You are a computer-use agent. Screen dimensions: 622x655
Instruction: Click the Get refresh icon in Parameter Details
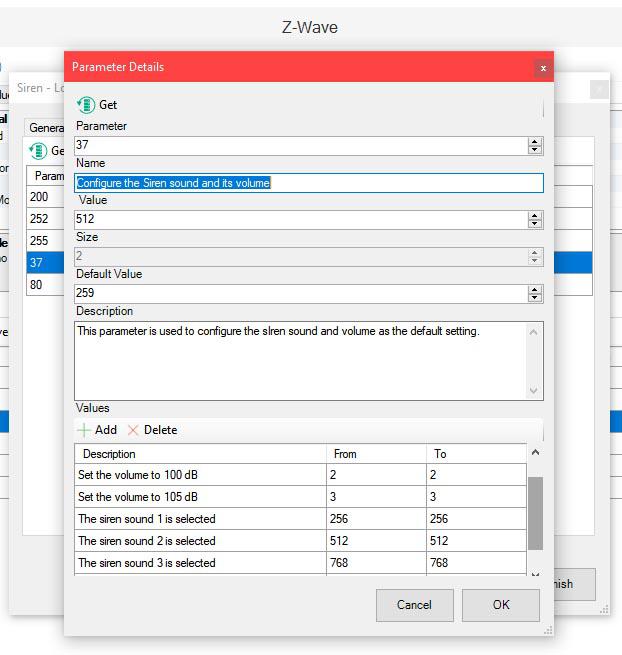coord(87,104)
